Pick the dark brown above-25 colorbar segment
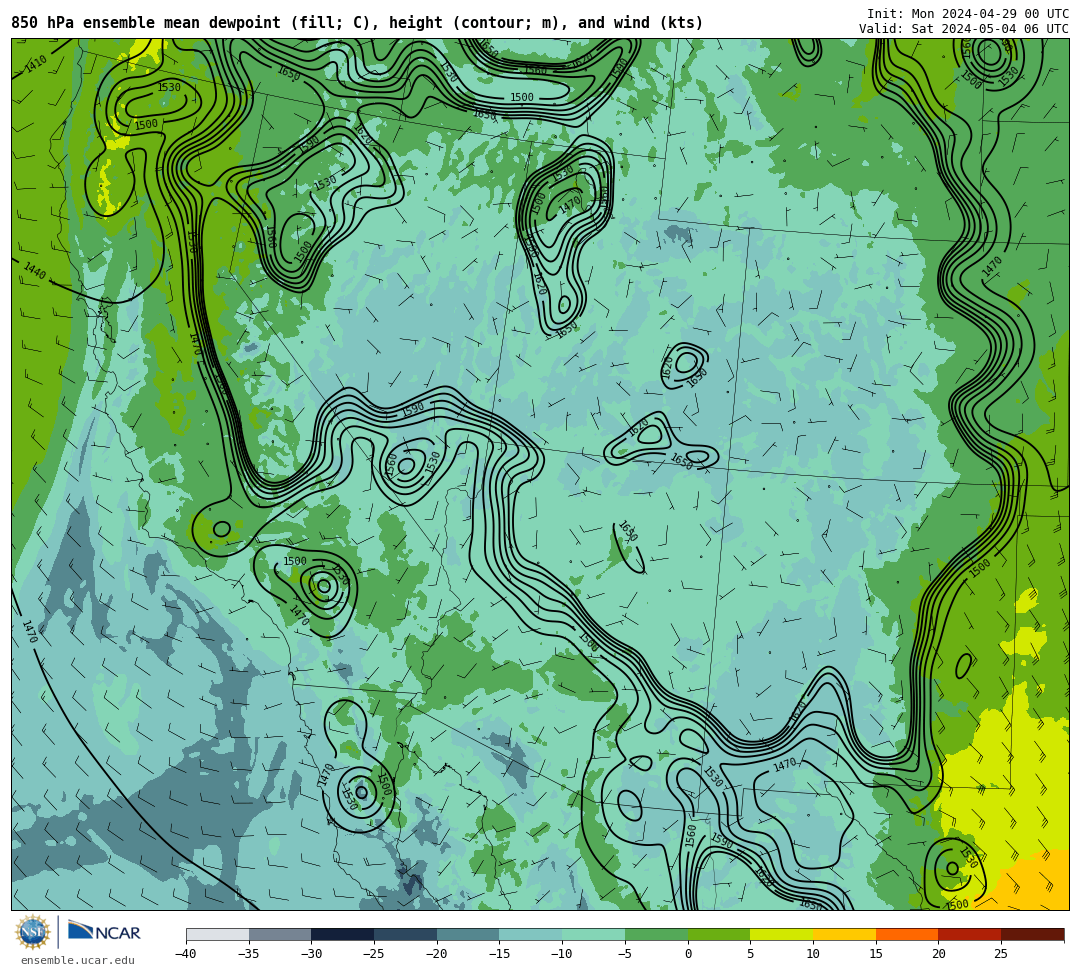 point(1032,934)
